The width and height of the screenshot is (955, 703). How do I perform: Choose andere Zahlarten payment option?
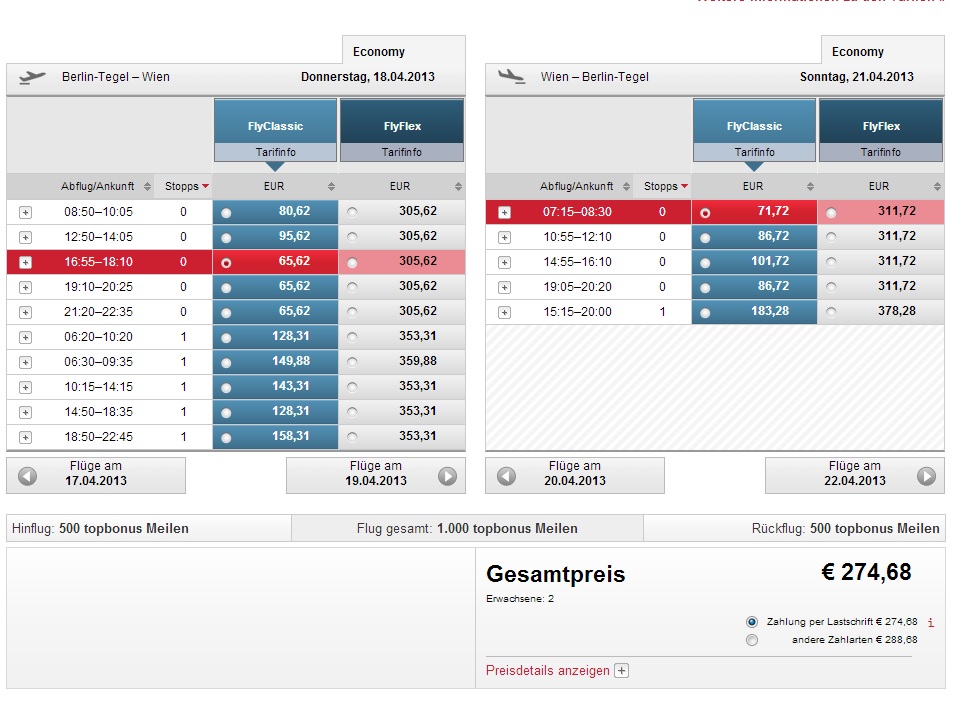pos(752,640)
